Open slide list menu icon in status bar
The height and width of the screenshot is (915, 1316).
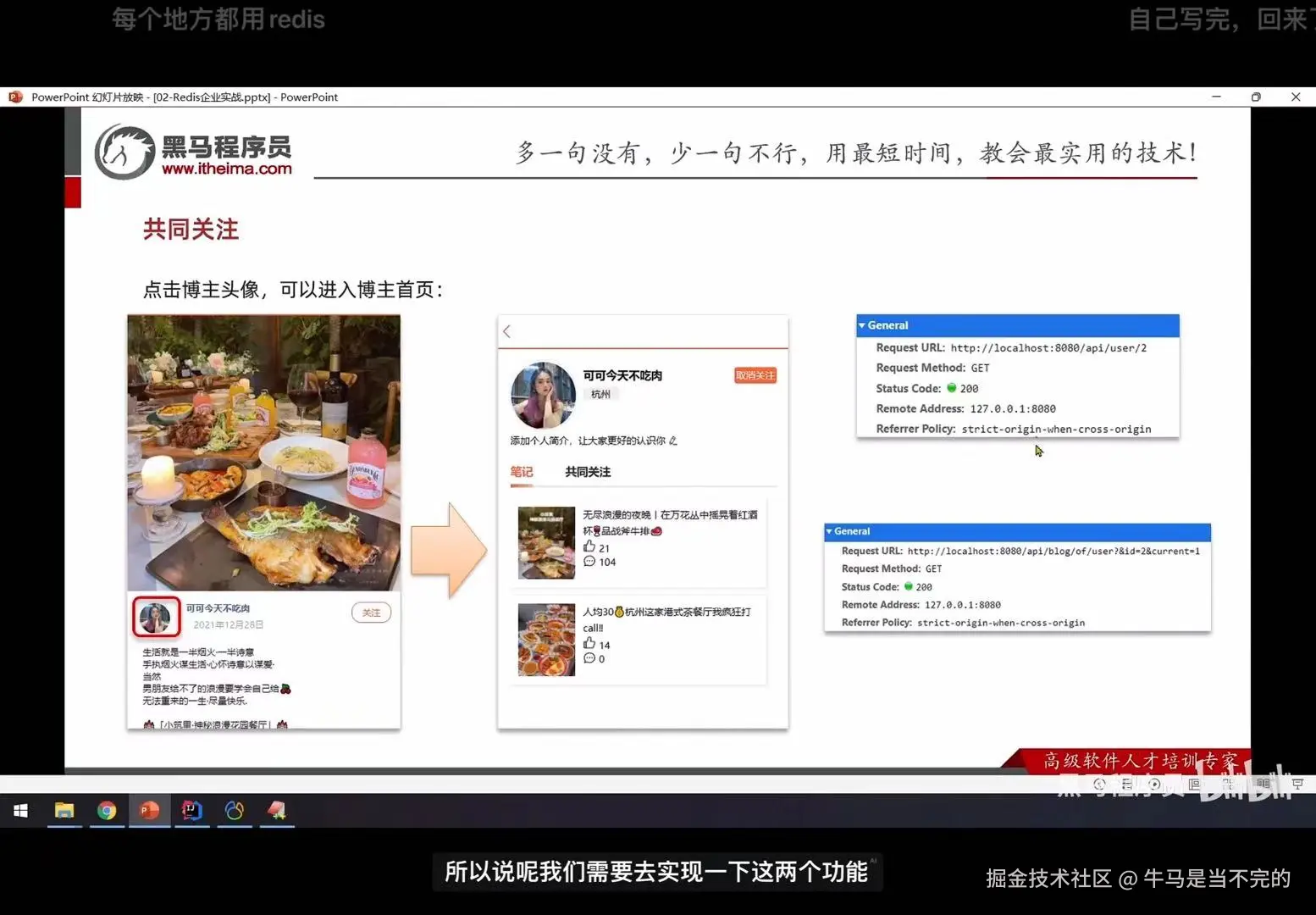point(1126,785)
